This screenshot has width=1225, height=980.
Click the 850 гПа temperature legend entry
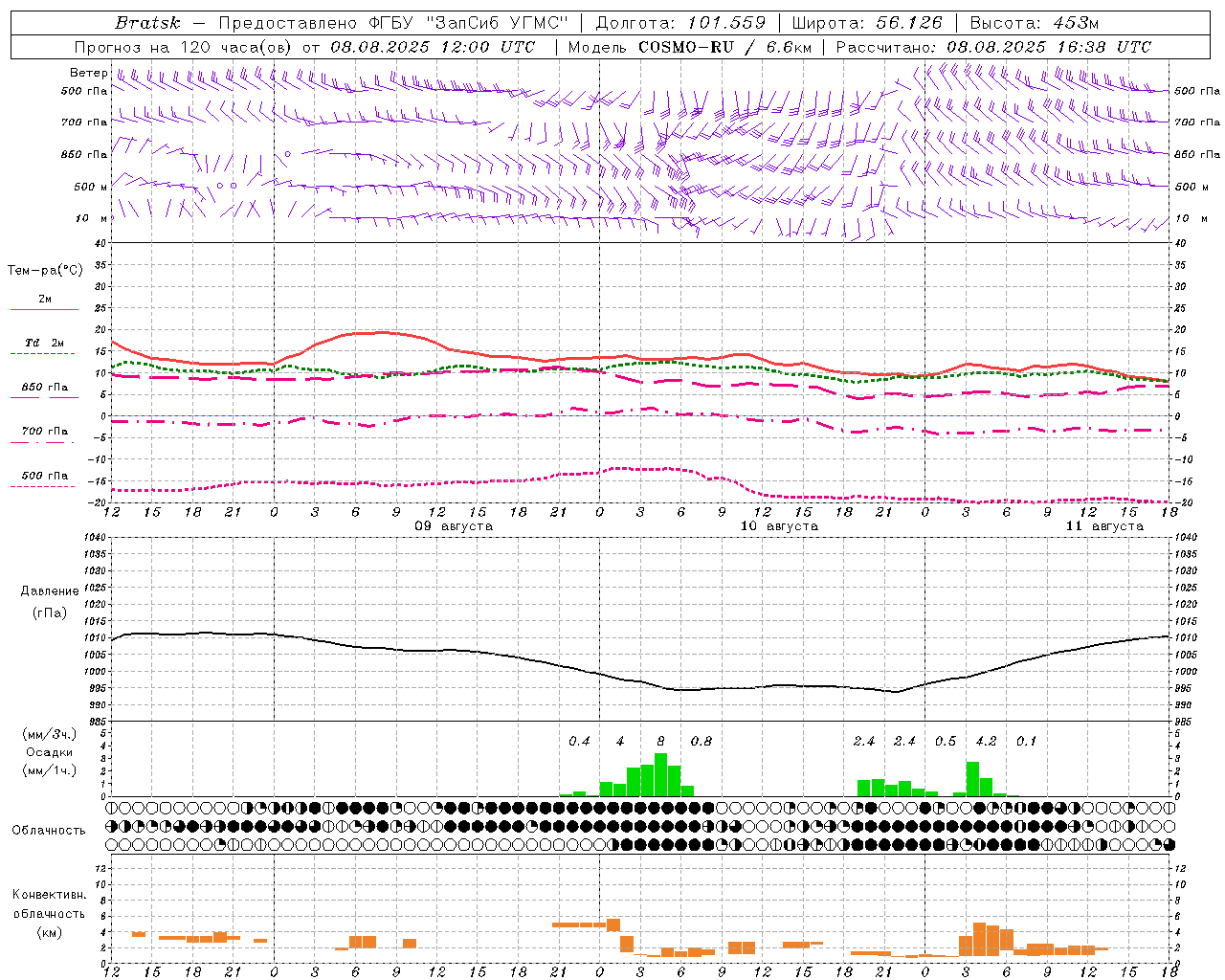[45, 388]
